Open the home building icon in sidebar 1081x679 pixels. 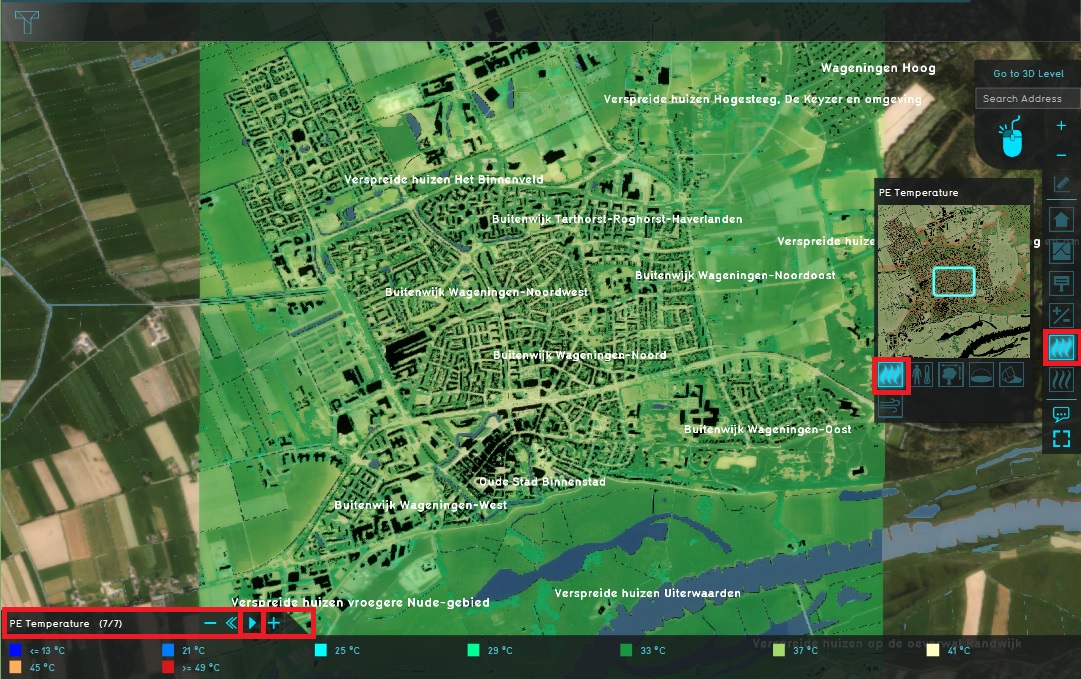point(1061,219)
